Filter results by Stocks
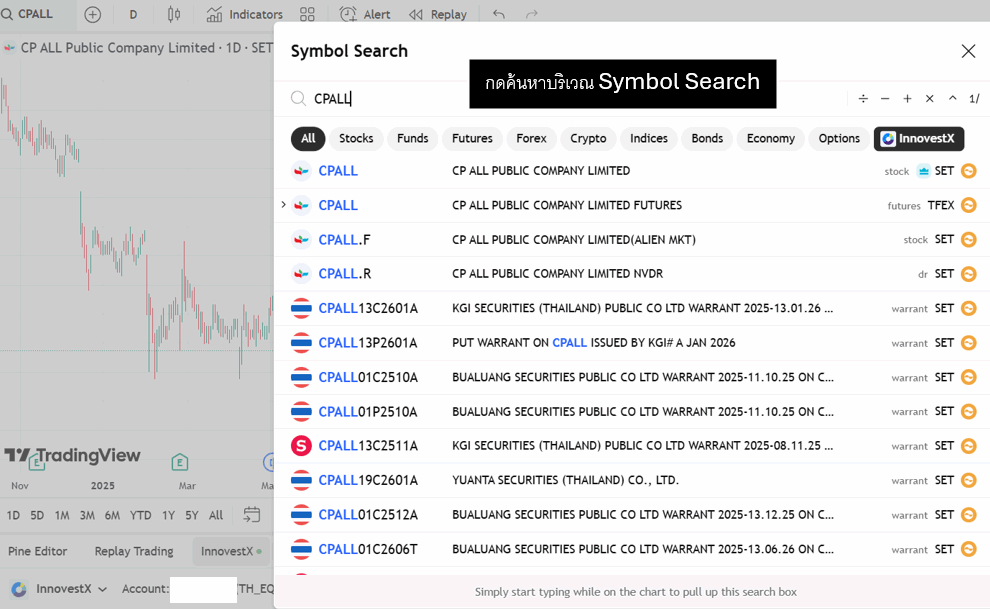 tap(356, 138)
